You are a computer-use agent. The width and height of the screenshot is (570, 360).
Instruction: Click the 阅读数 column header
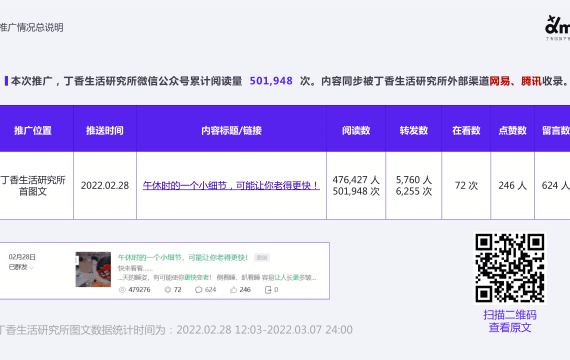[356, 130]
